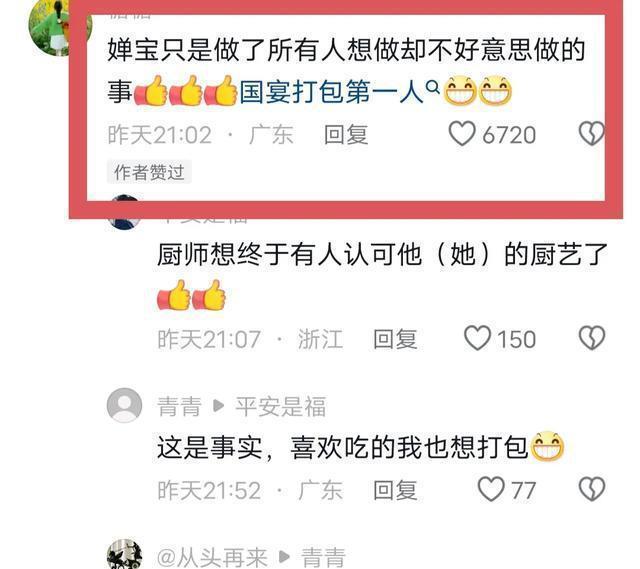Open 平安是福 mentioned after reply arrow
640x569 pixels.
281,407
